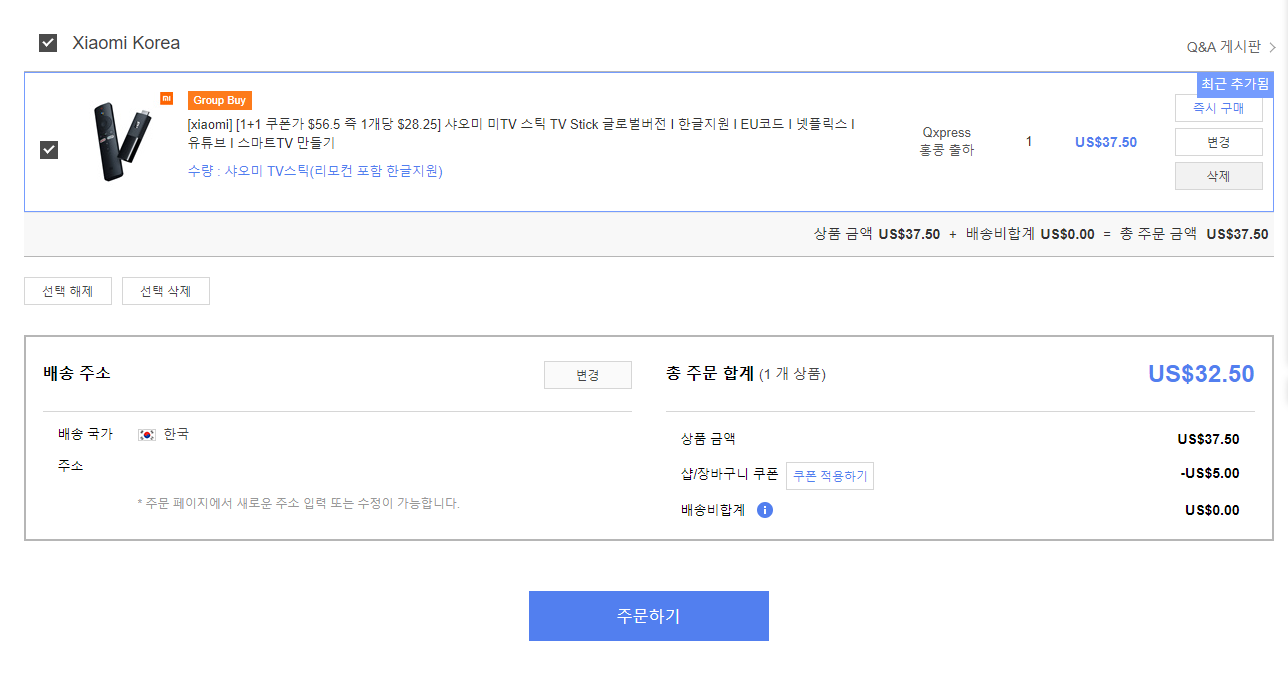Open the Q&A 게시판 link
The height and width of the screenshot is (678, 1288).
tap(1224, 47)
